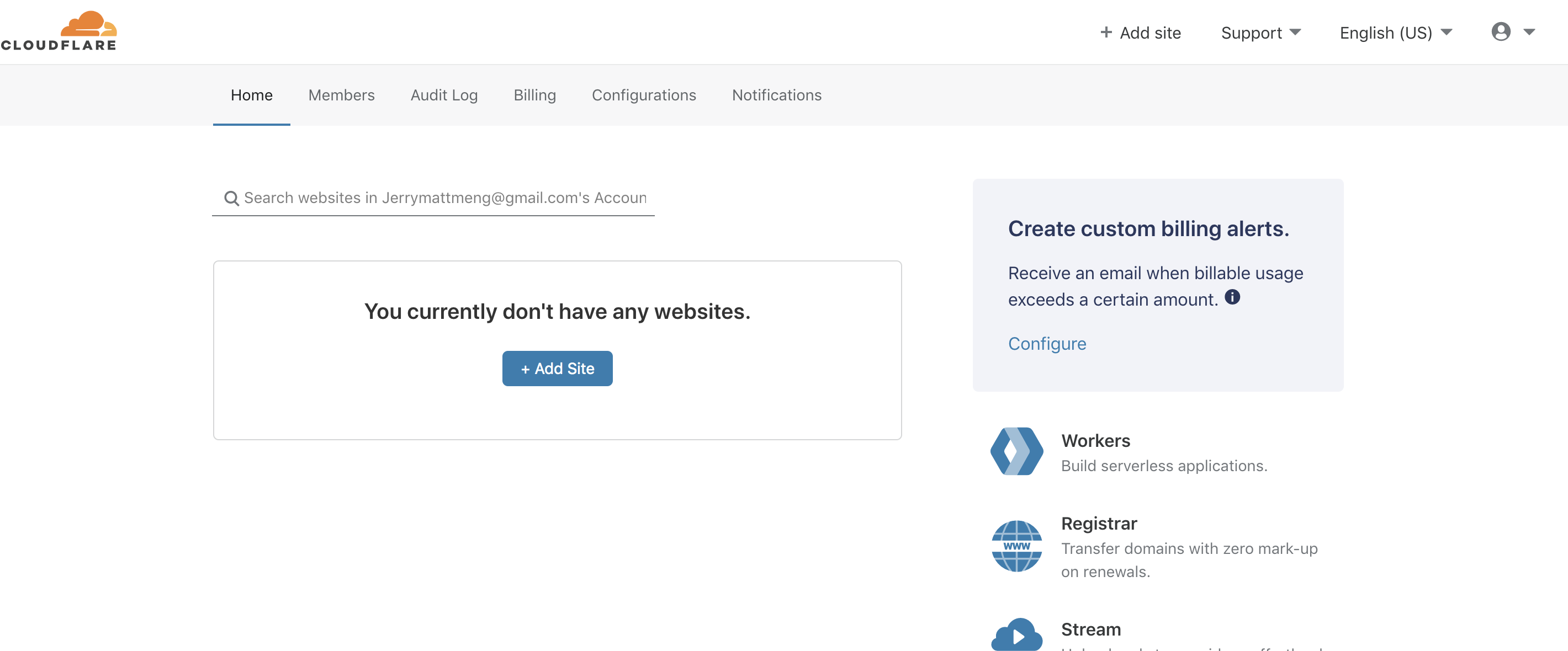Click the search magnifier icon
Screen dimensions: 1568x651
point(231,199)
